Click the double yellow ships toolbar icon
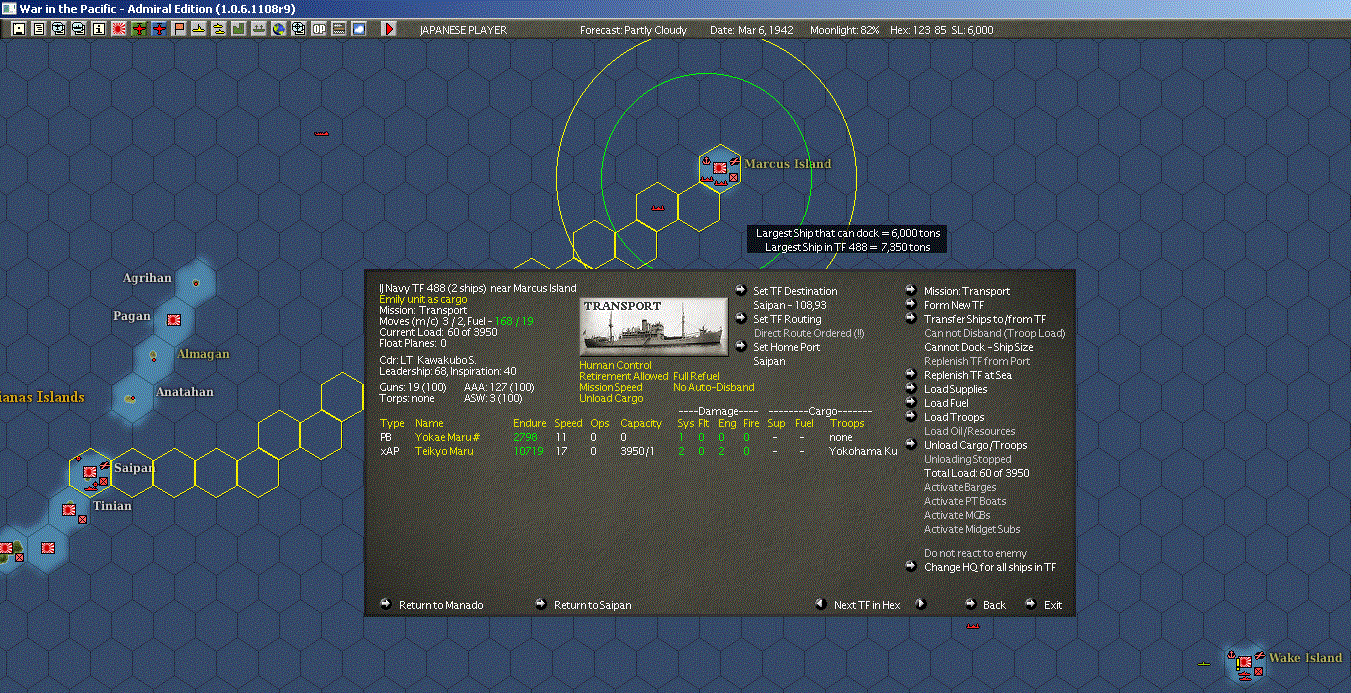Screen dimensions: 1351x693 click(x=219, y=29)
